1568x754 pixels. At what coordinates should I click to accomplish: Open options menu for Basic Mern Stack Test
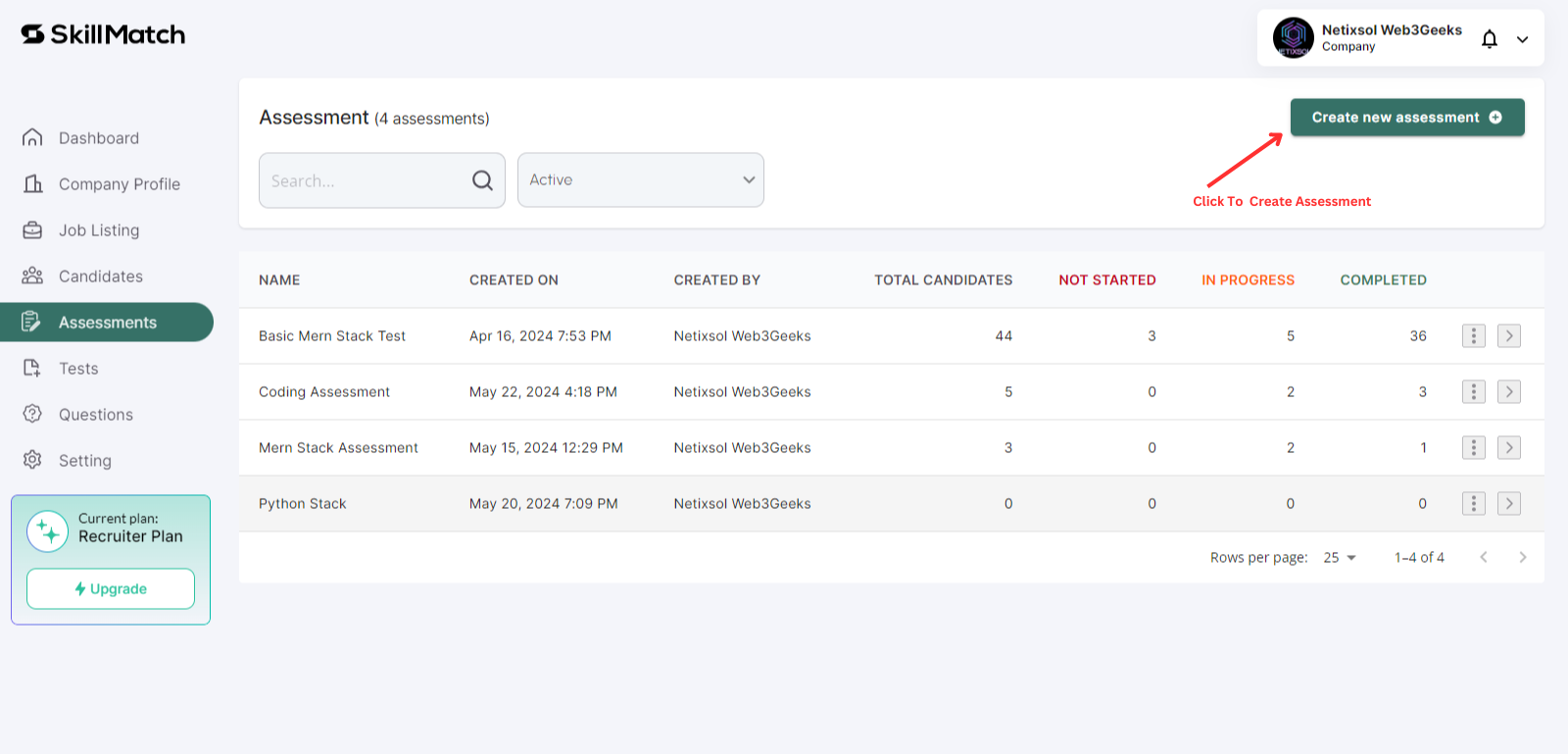1473,336
